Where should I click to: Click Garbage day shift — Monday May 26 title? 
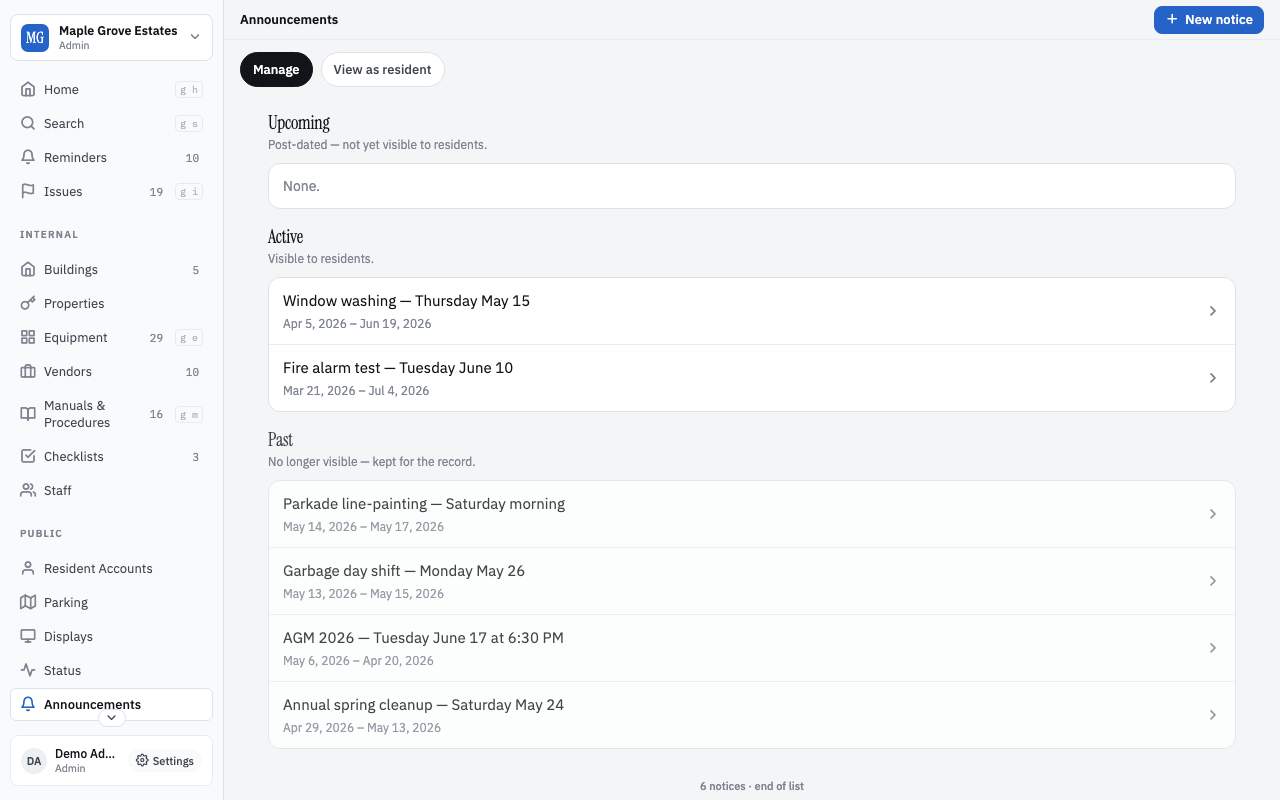(404, 571)
